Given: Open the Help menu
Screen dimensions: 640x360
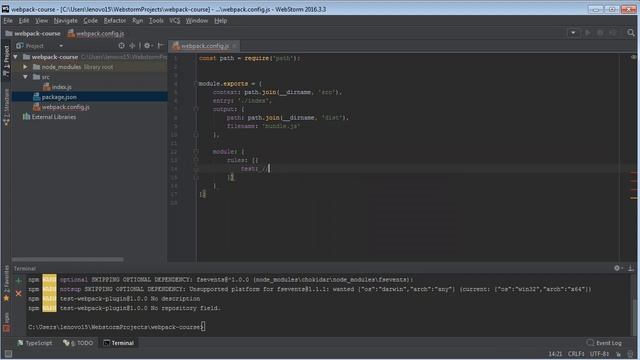Looking at the screenshot, I should click(x=220, y=20).
